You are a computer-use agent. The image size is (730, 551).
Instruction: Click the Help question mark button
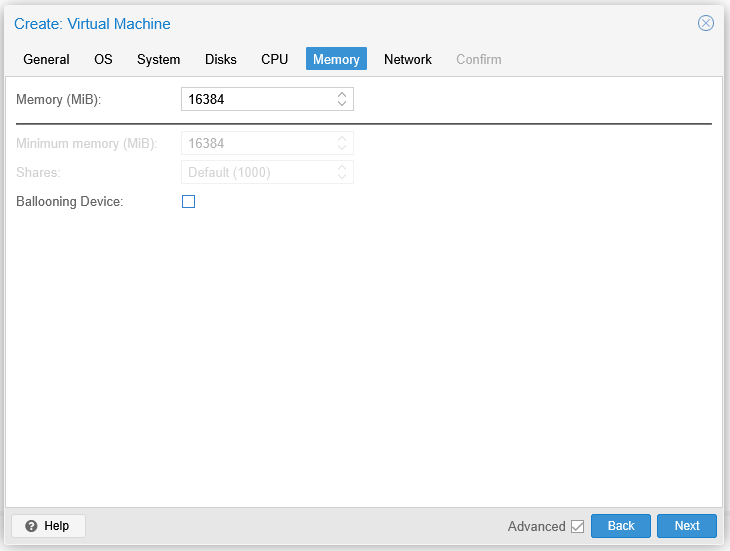pos(48,526)
